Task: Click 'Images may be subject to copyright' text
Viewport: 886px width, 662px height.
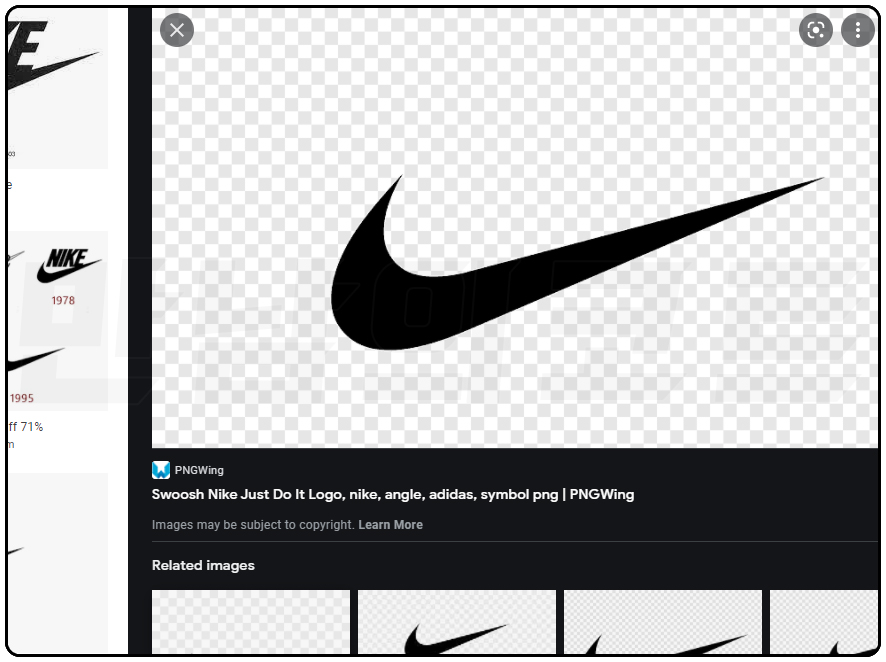Action: [x=253, y=525]
